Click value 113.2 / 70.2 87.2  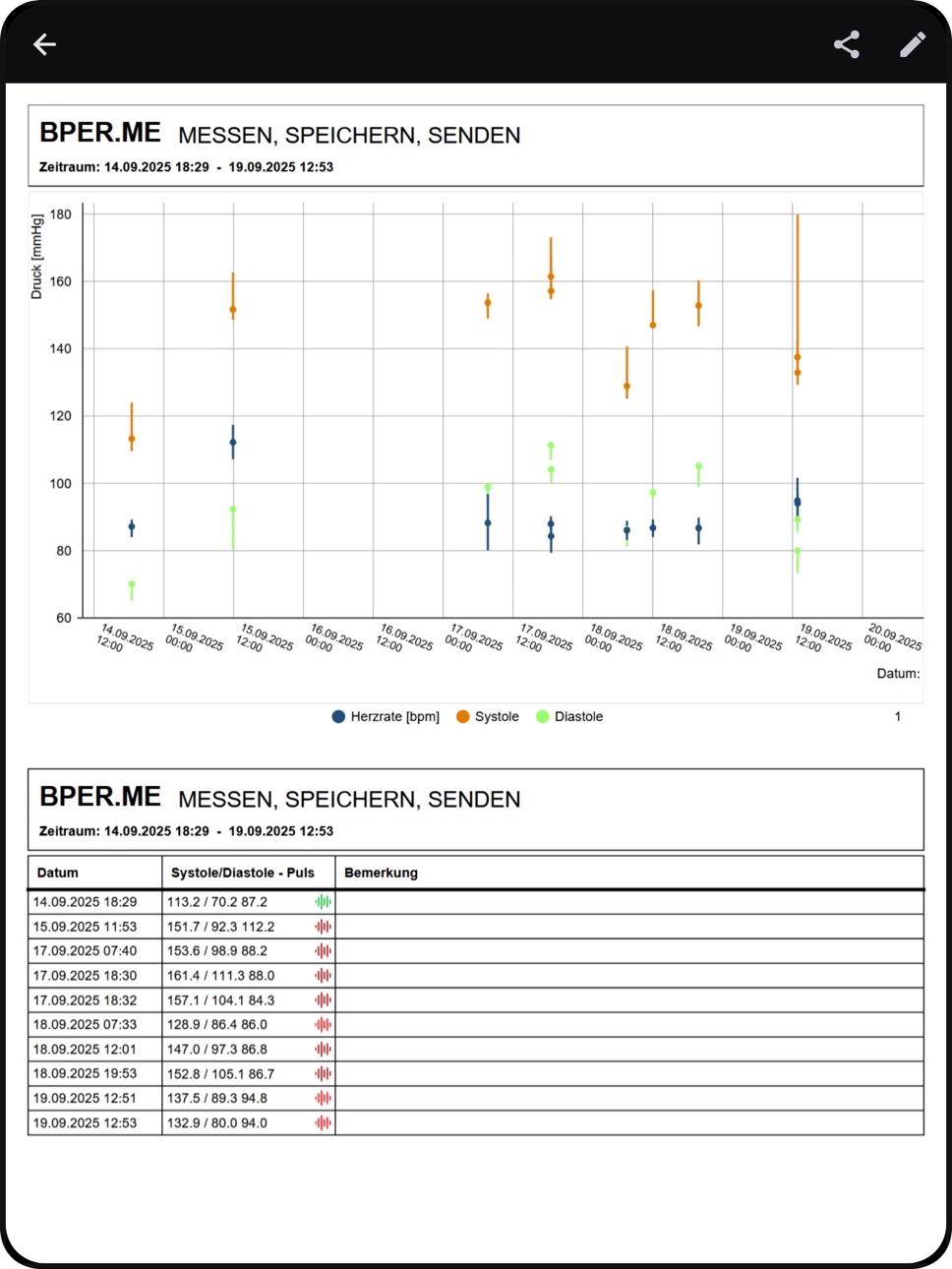216,902
